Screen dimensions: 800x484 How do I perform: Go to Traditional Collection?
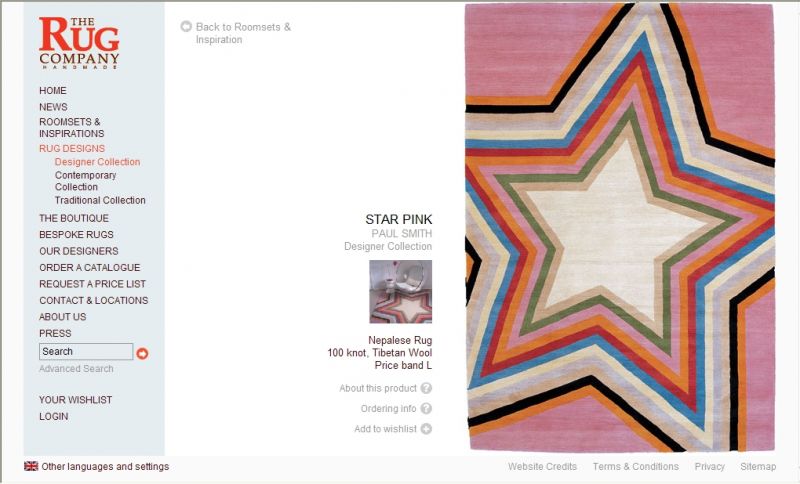(x=100, y=200)
